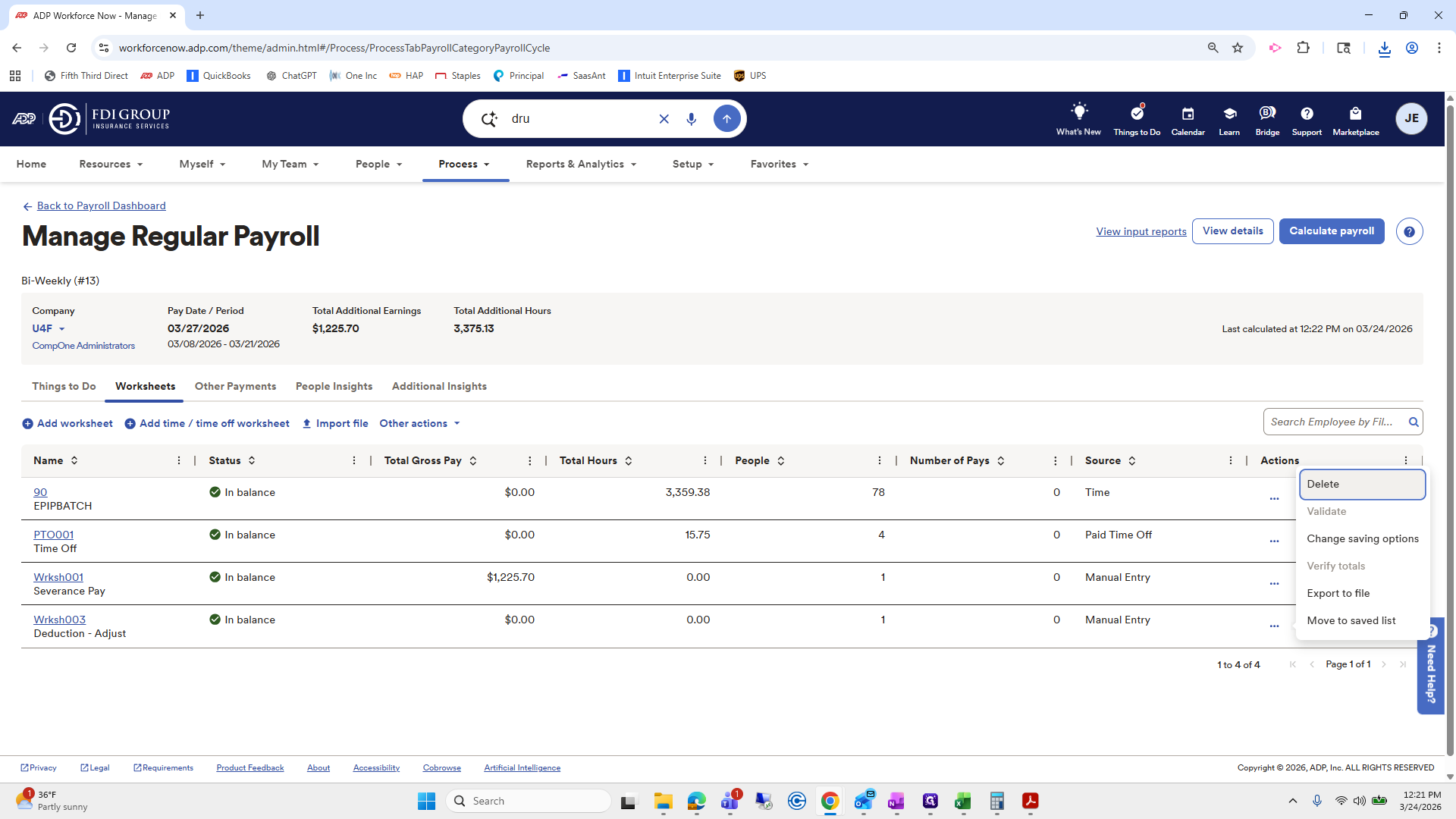
Task: Expand the Other actions dropdown
Action: [x=419, y=423]
